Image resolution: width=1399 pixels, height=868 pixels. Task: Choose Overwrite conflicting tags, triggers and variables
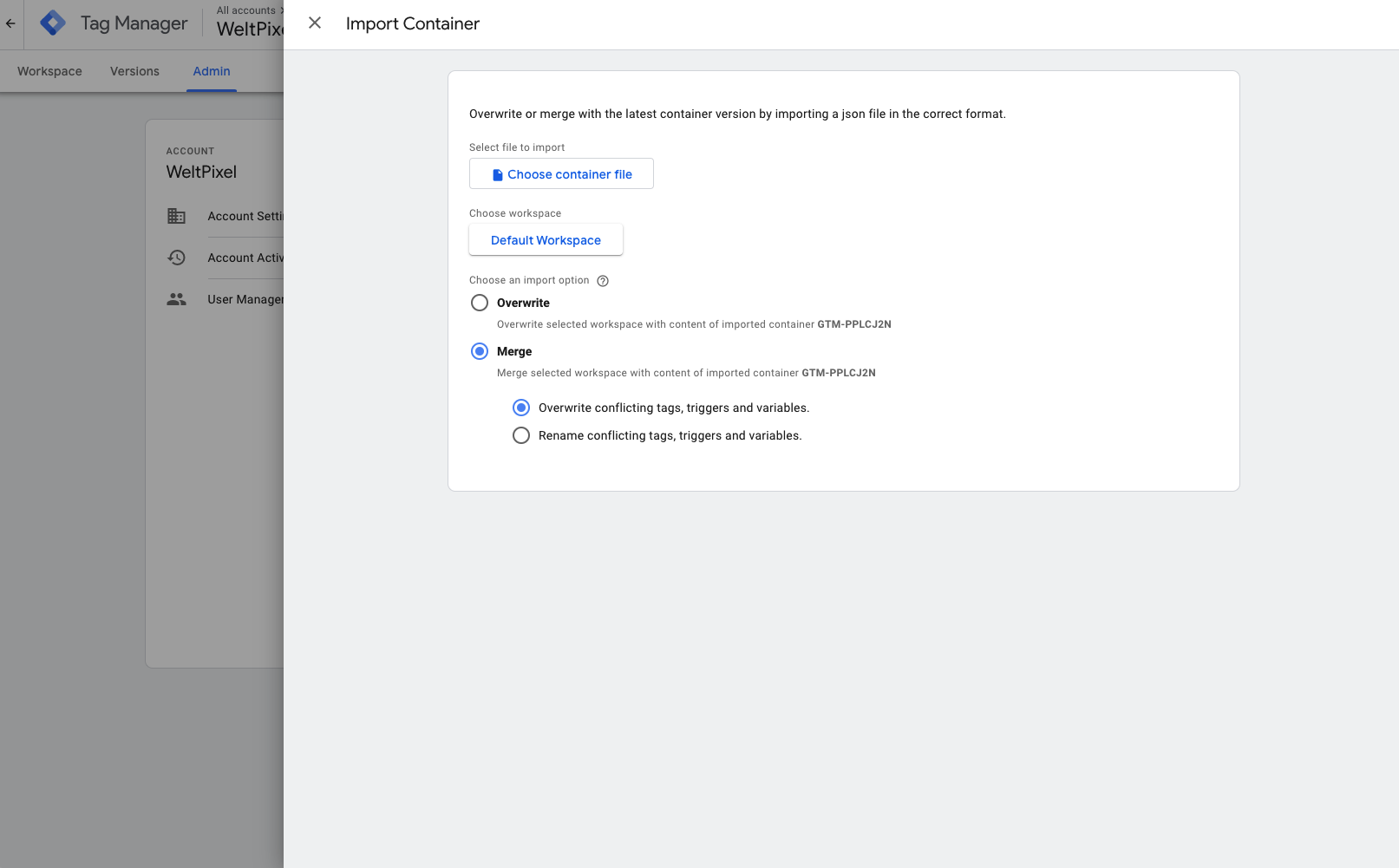tap(521, 408)
